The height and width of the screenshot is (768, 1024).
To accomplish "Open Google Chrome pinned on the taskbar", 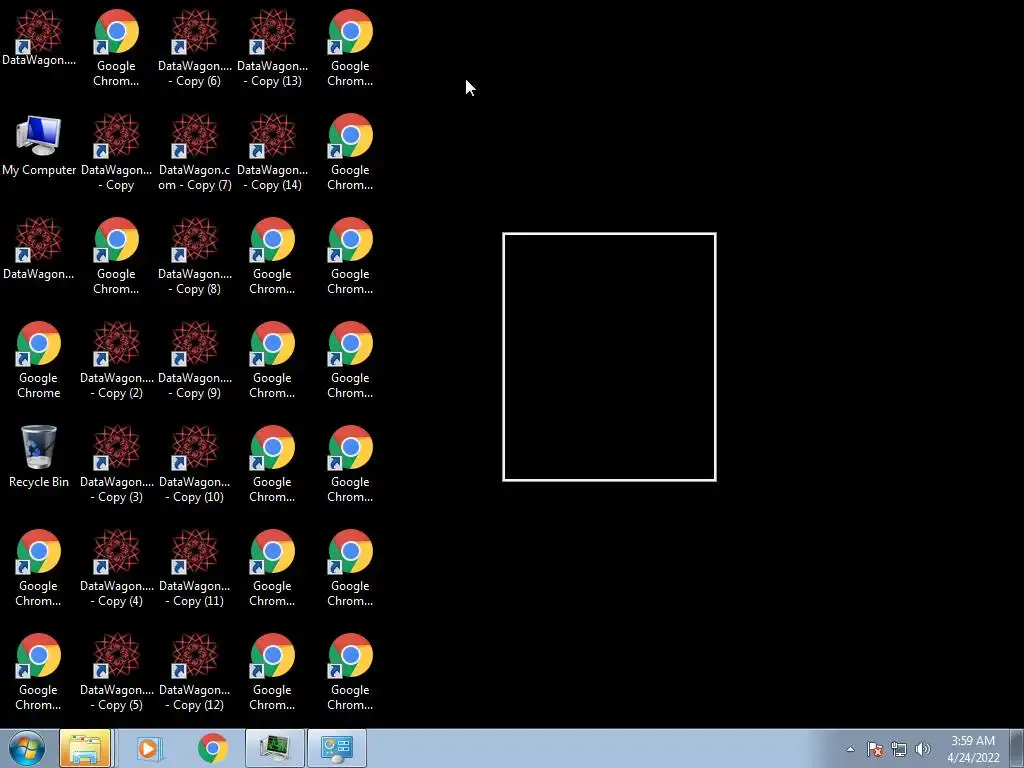I will click(x=212, y=748).
